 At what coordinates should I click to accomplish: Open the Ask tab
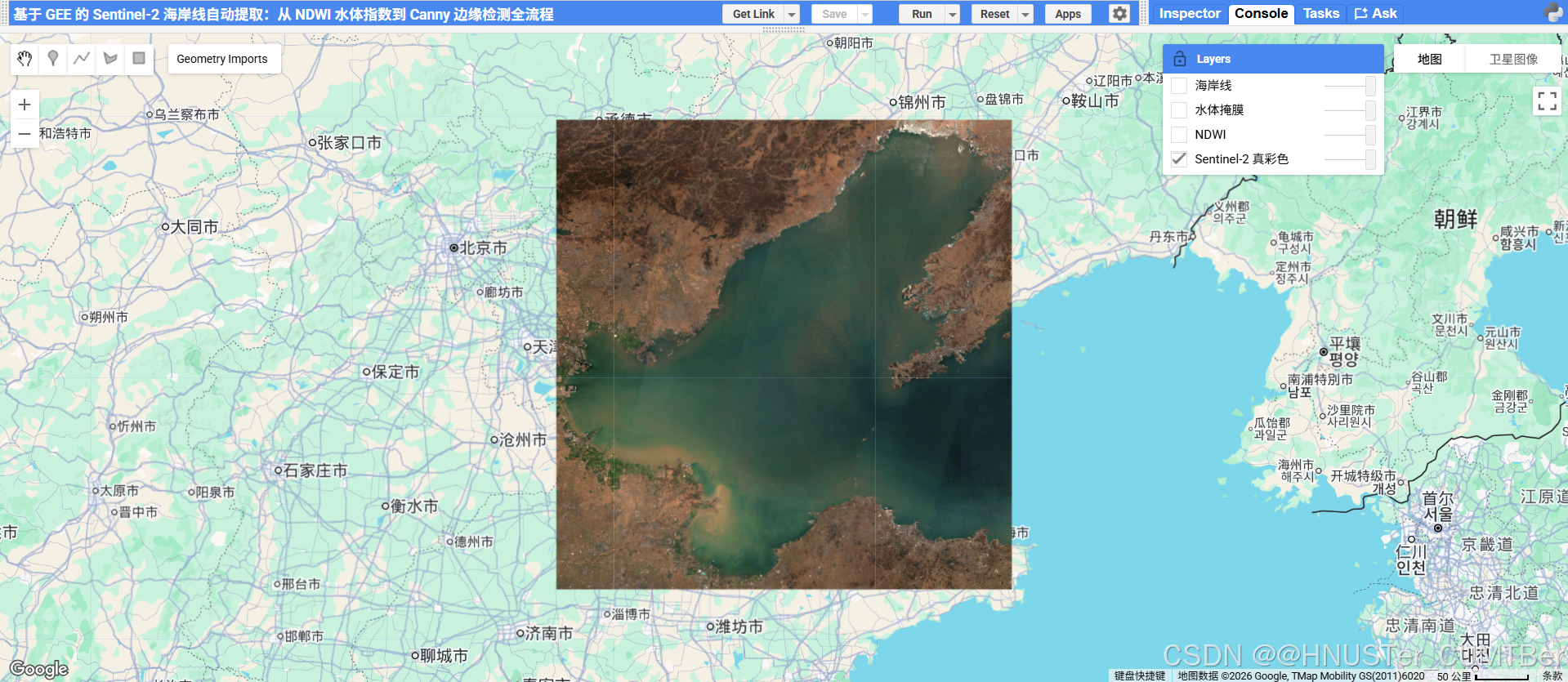coord(1376,13)
